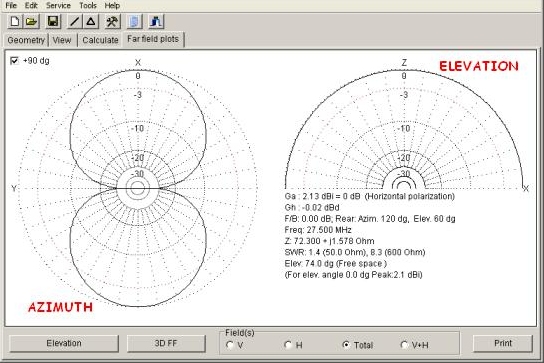The image size is (544, 363).
Task: Click the Print button
Action: point(503,343)
